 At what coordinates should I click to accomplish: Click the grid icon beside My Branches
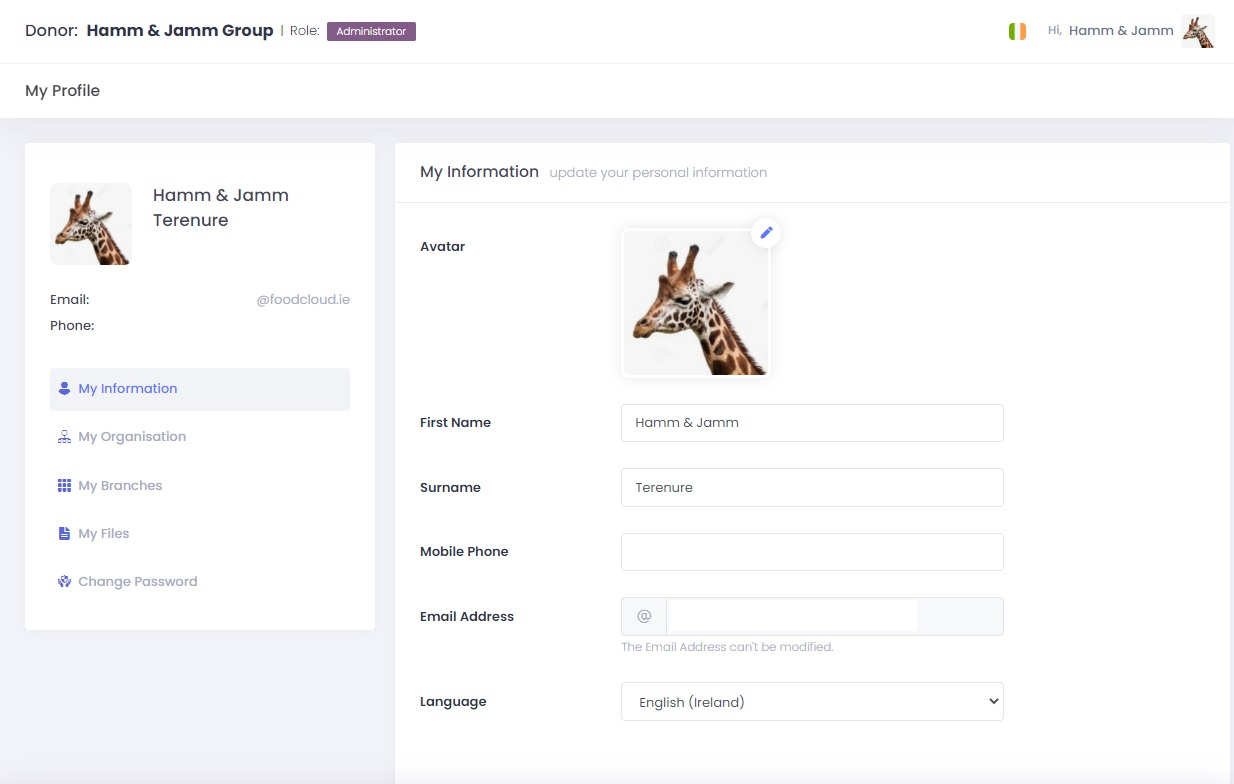(64, 486)
